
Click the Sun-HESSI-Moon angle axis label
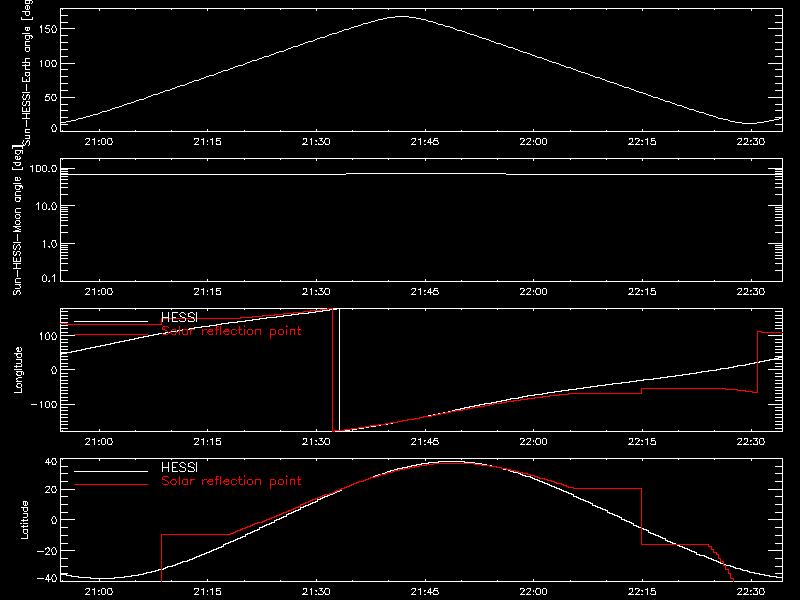point(17,220)
